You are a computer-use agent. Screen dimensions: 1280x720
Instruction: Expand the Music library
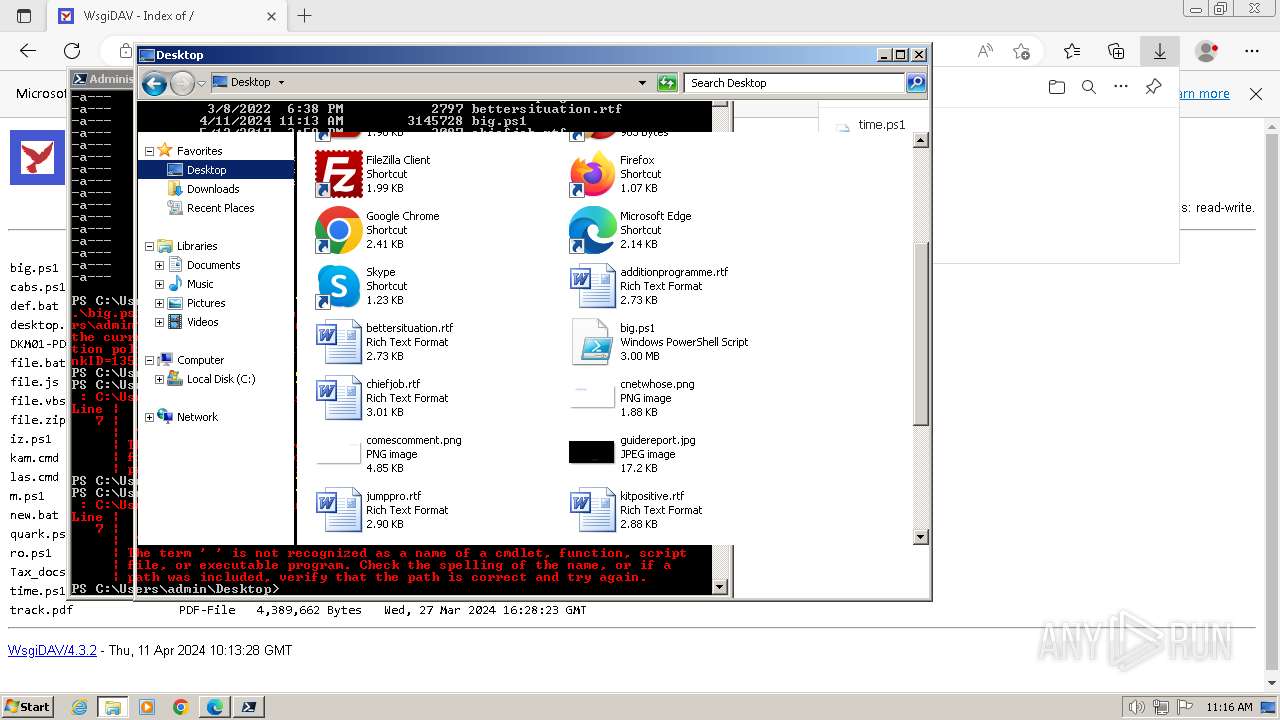tap(159, 284)
